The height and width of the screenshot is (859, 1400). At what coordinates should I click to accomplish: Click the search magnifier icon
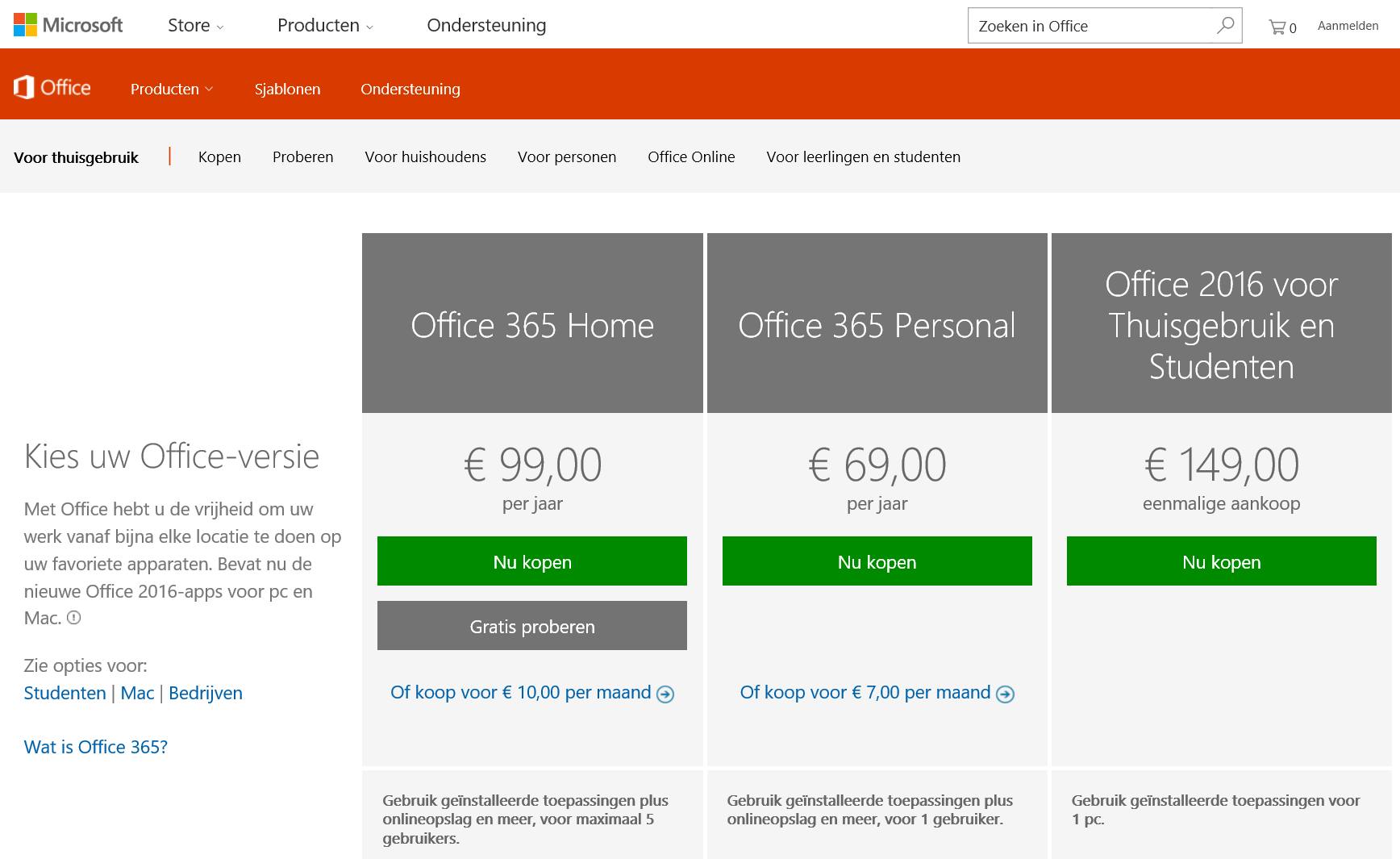[x=1225, y=26]
